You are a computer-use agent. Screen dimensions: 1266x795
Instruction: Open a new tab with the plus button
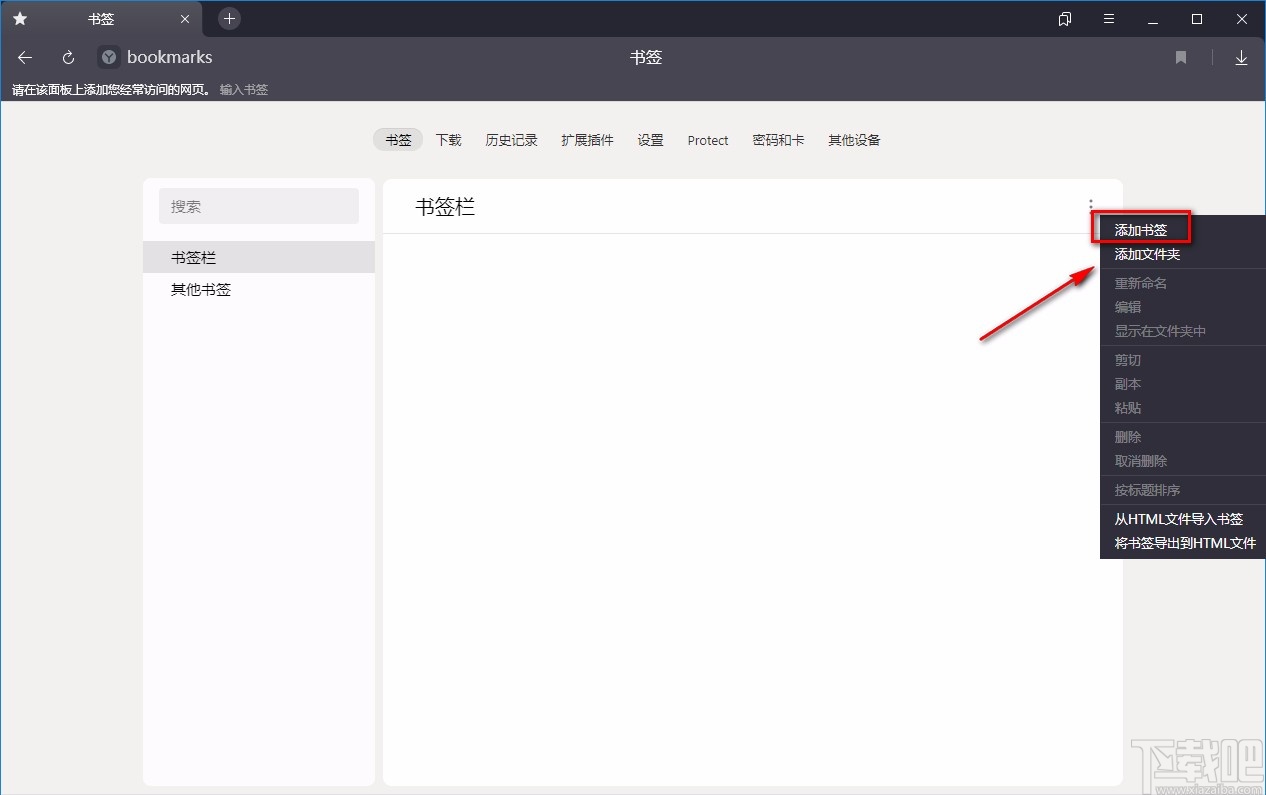pos(229,18)
